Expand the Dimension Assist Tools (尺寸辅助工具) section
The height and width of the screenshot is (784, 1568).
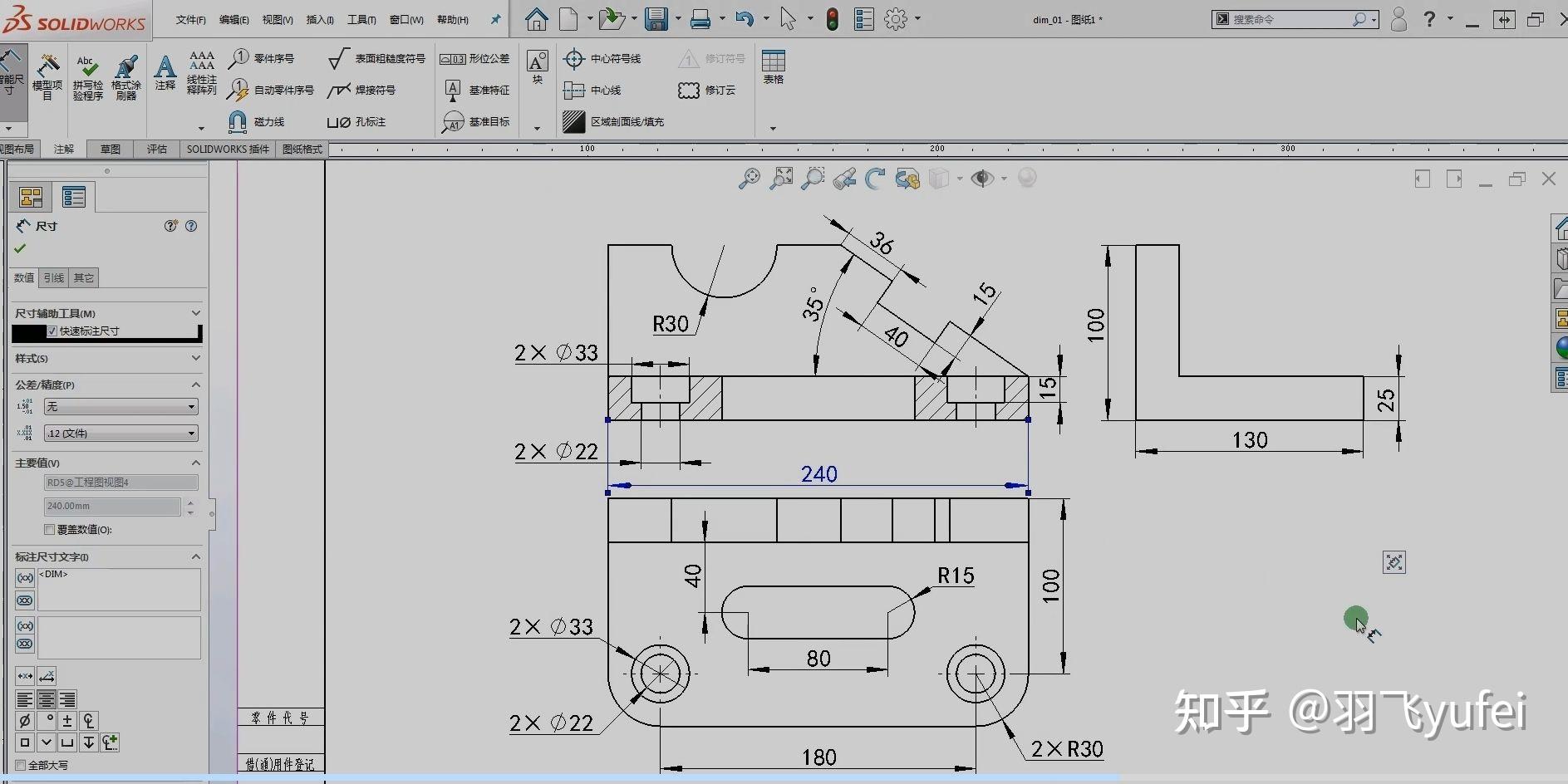[x=196, y=313]
